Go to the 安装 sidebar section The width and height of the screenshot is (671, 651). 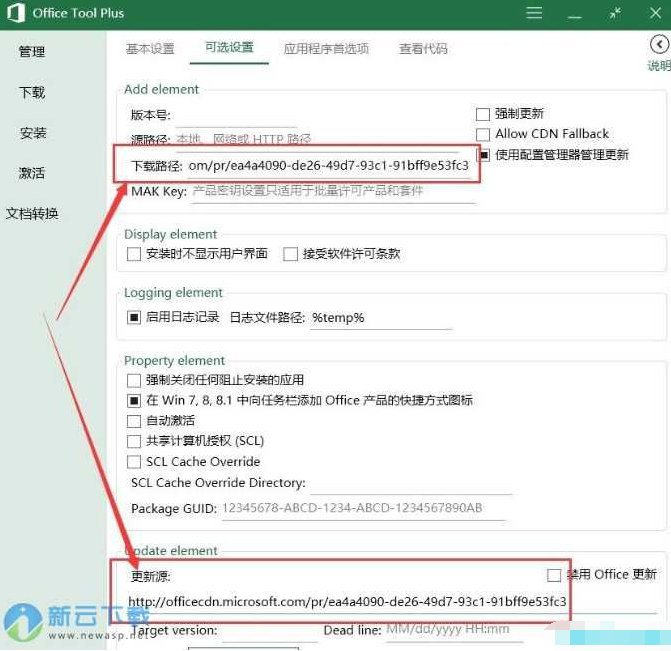click(33, 133)
